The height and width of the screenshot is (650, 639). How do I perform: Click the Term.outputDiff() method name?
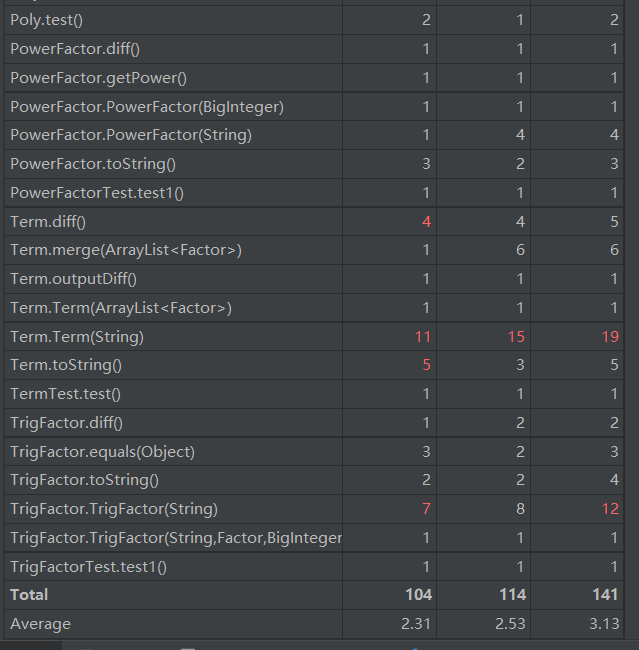click(x=73, y=279)
